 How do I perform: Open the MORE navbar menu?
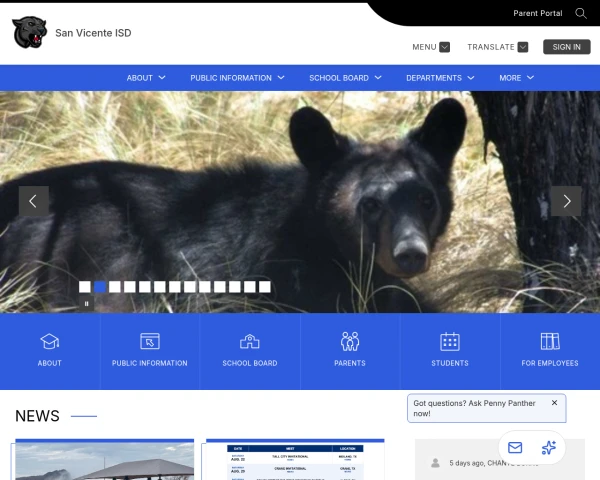click(x=510, y=78)
